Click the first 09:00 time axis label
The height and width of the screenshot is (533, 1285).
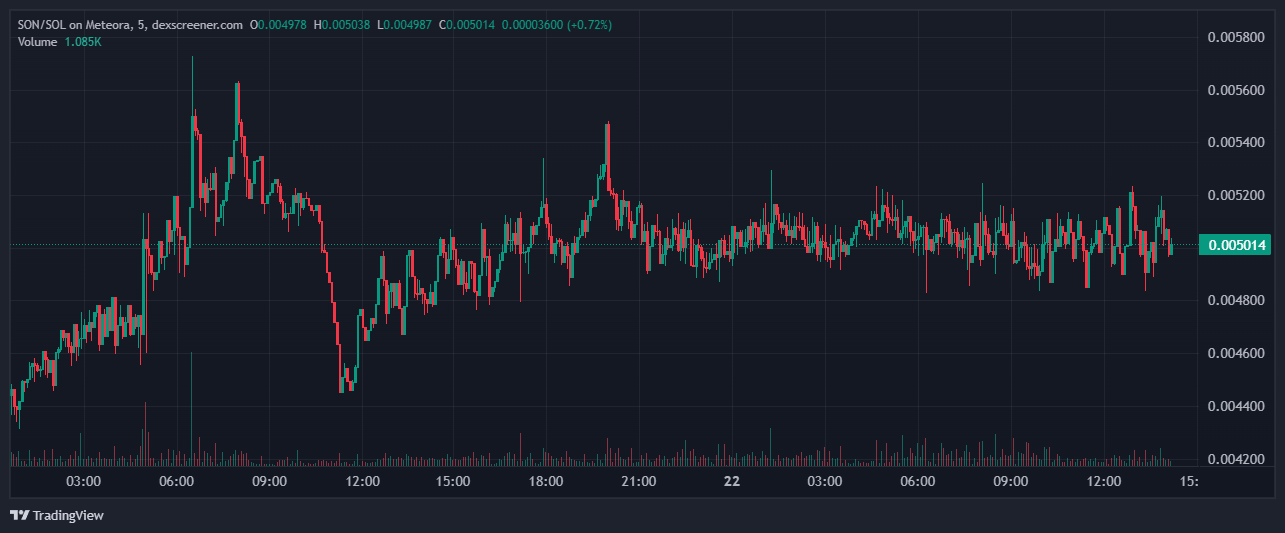[x=269, y=481]
